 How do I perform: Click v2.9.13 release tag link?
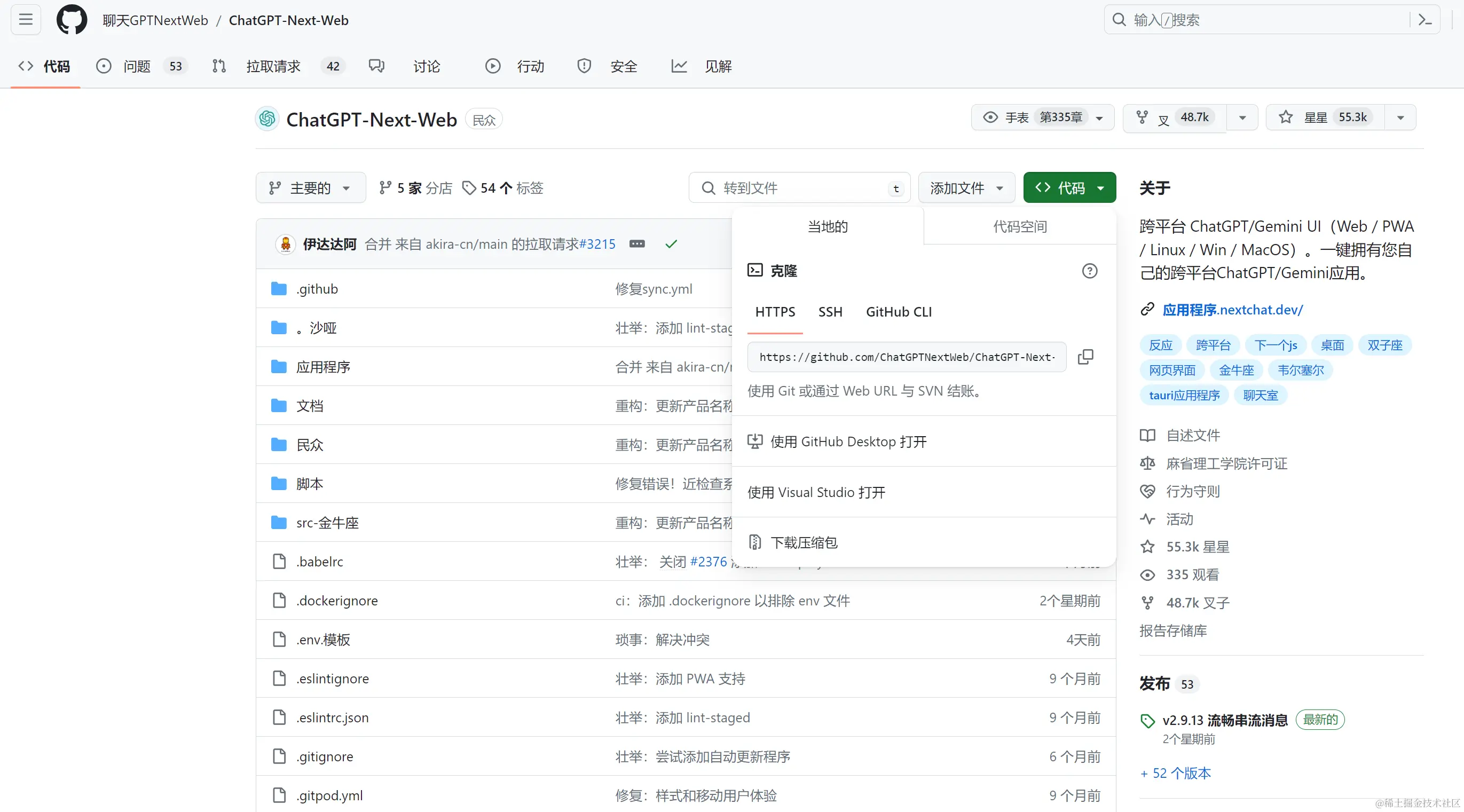coord(1225,720)
